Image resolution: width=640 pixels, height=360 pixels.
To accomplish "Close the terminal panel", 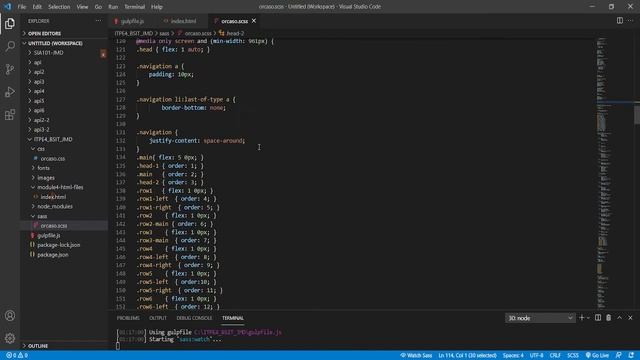I will tap(630, 318).
